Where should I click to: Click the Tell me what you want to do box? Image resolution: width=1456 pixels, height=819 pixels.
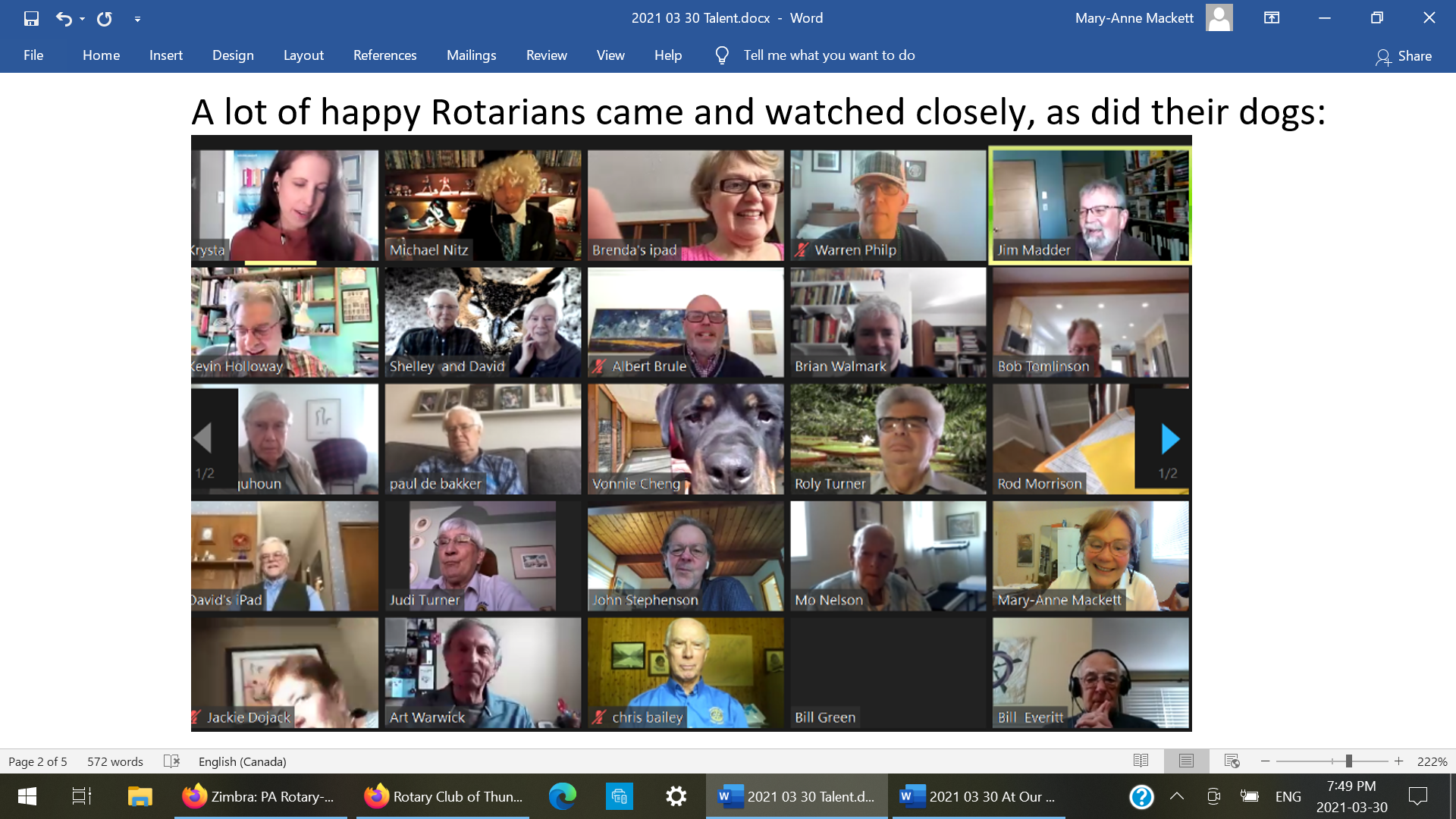828,55
